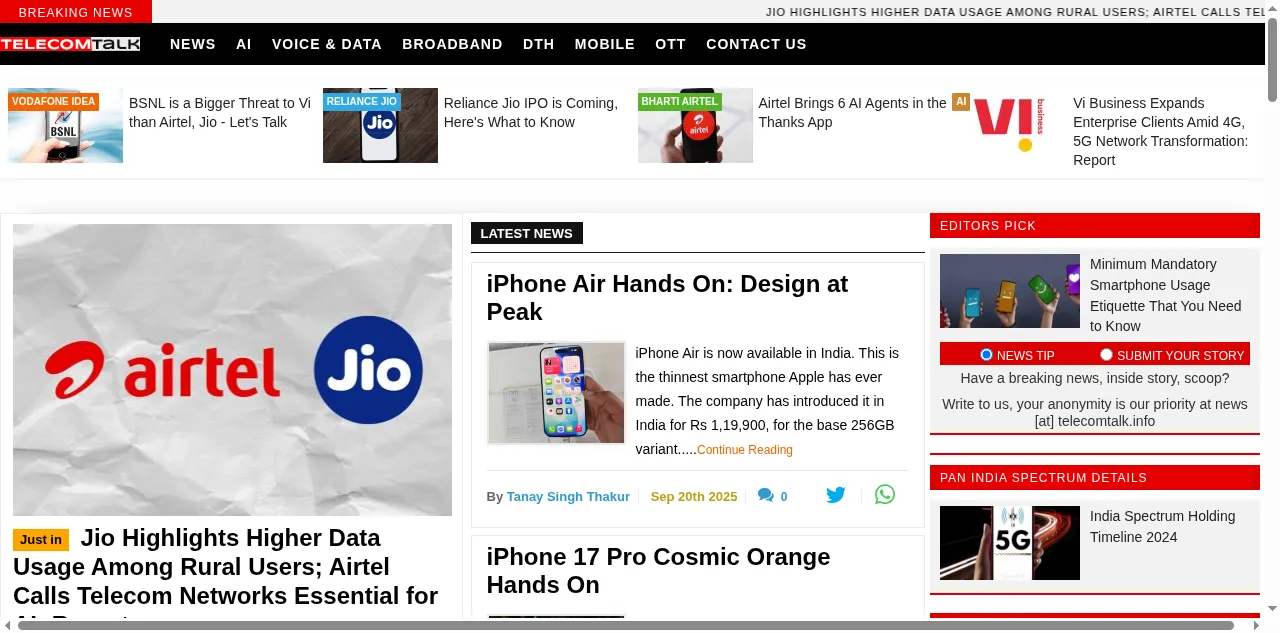Open comments bubble for iPhone Air article
Image resolution: width=1280 pixels, height=633 pixels.
(766, 495)
